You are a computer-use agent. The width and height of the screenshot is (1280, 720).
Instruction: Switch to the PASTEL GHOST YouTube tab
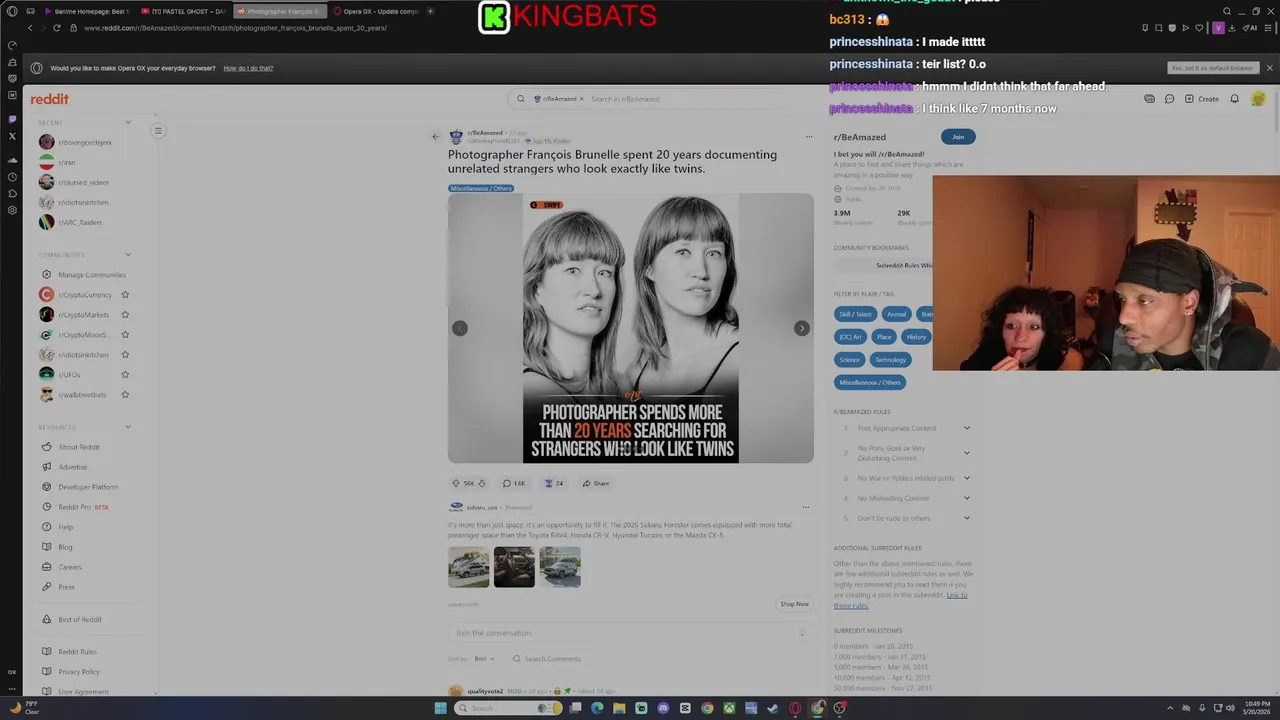182,11
